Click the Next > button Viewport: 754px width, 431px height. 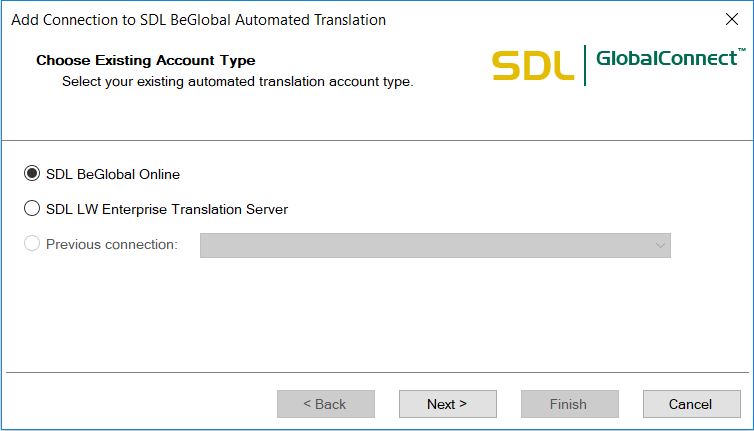click(x=447, y=404)
